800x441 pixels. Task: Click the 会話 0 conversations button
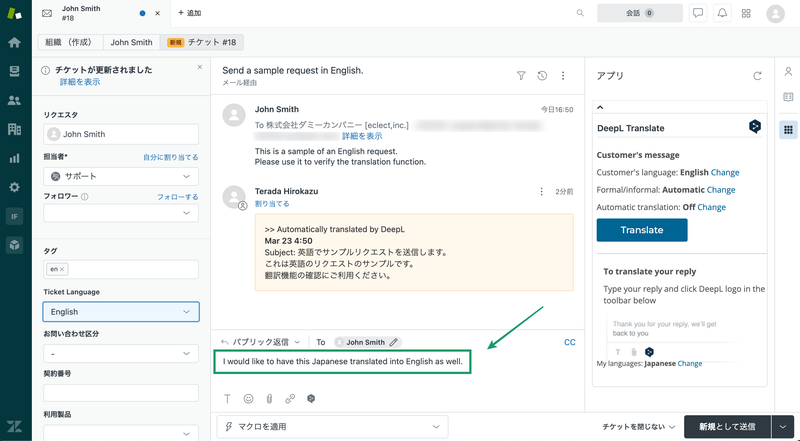pos(640,13)
